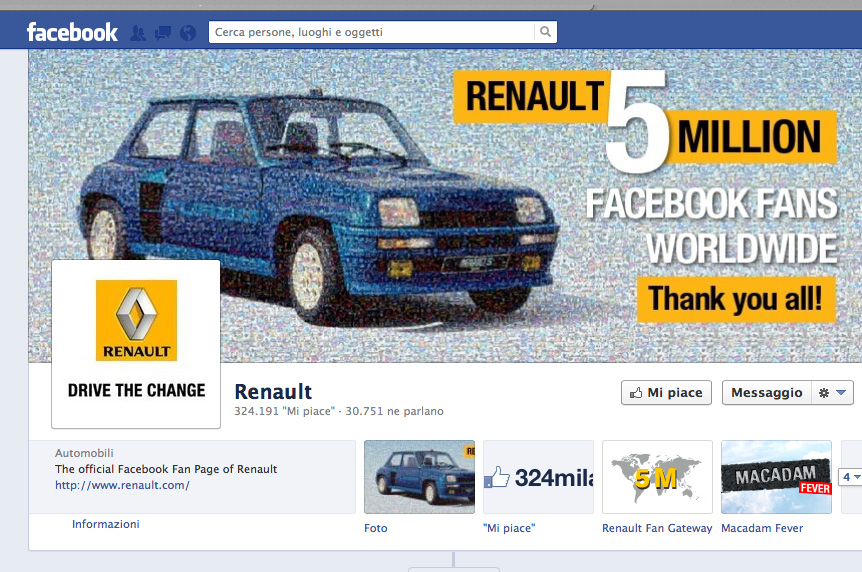
Task: Open the Foto car thumbnail
Action: (419, 477)
